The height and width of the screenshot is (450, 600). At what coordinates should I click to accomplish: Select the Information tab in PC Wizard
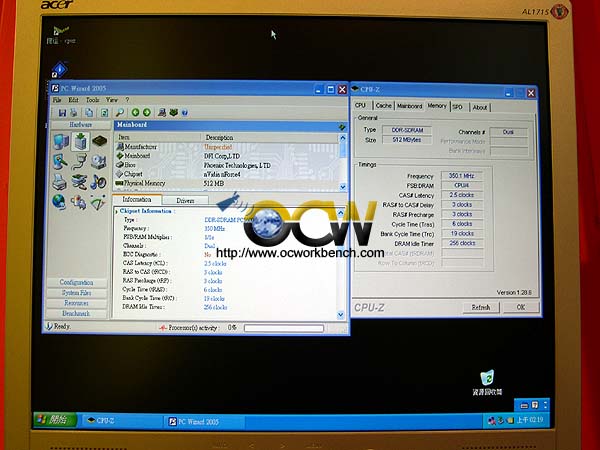(x=137, y=199)
